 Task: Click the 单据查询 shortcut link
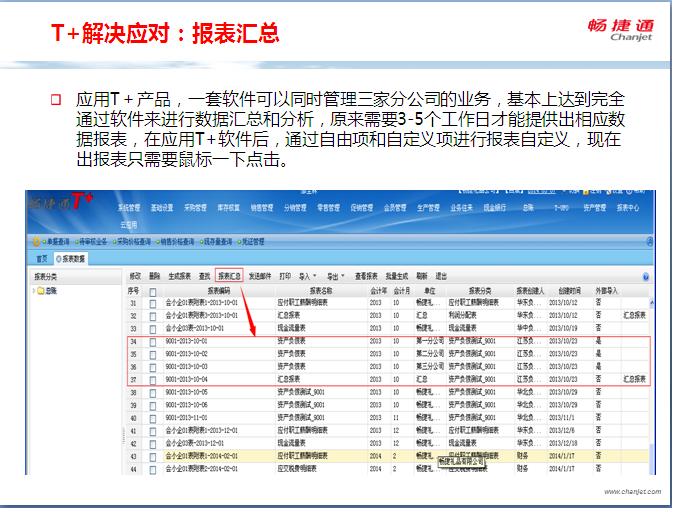pyautogui.click(x=58, y=242)
